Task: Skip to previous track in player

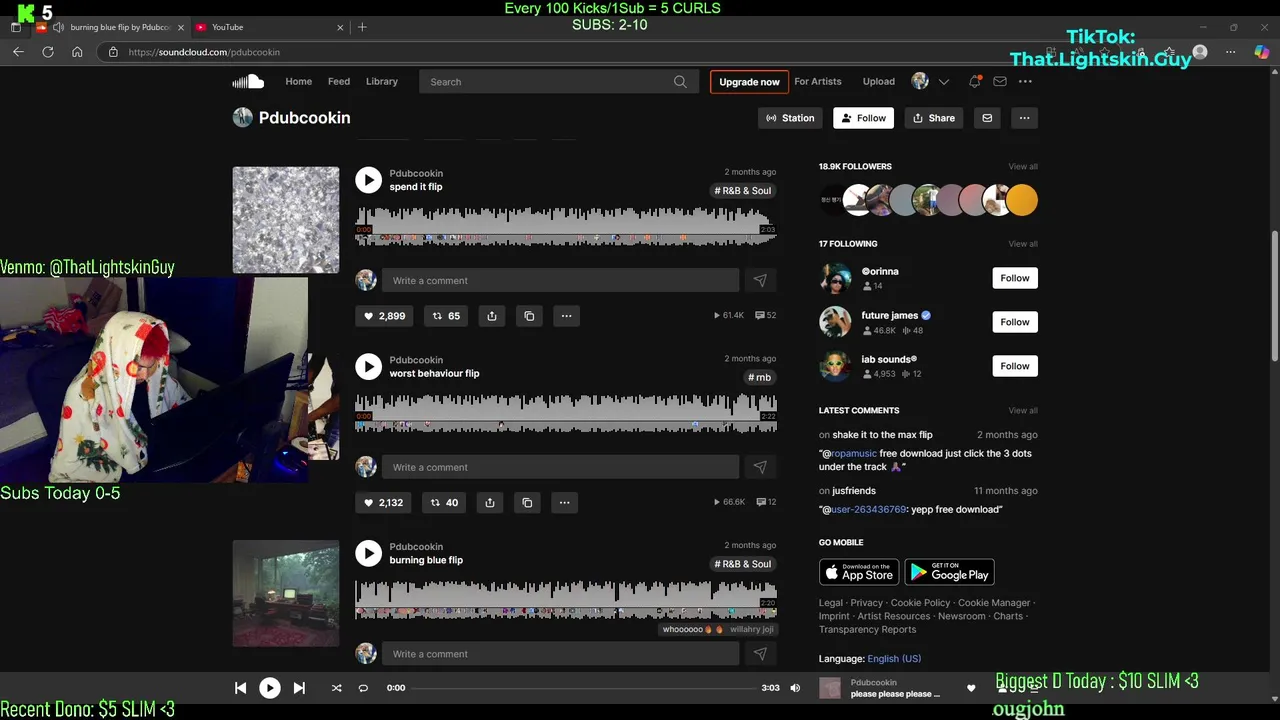Action: pos(240,688)
